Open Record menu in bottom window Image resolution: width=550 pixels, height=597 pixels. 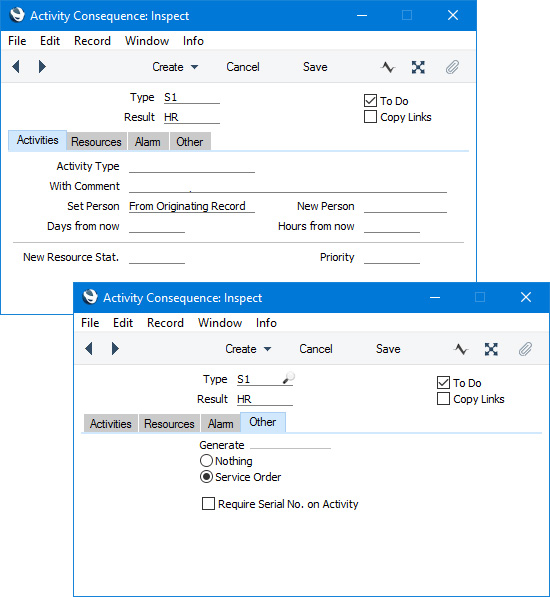[165, 323]
